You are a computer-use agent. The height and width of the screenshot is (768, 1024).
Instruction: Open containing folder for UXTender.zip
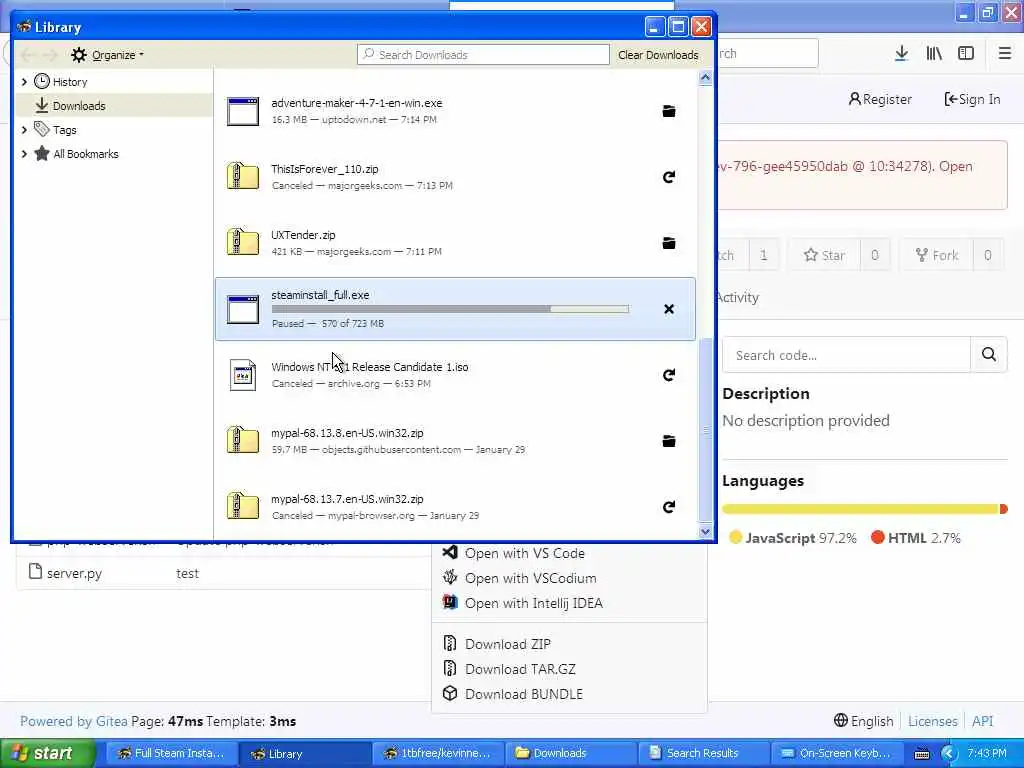click(x=668, y=243)
